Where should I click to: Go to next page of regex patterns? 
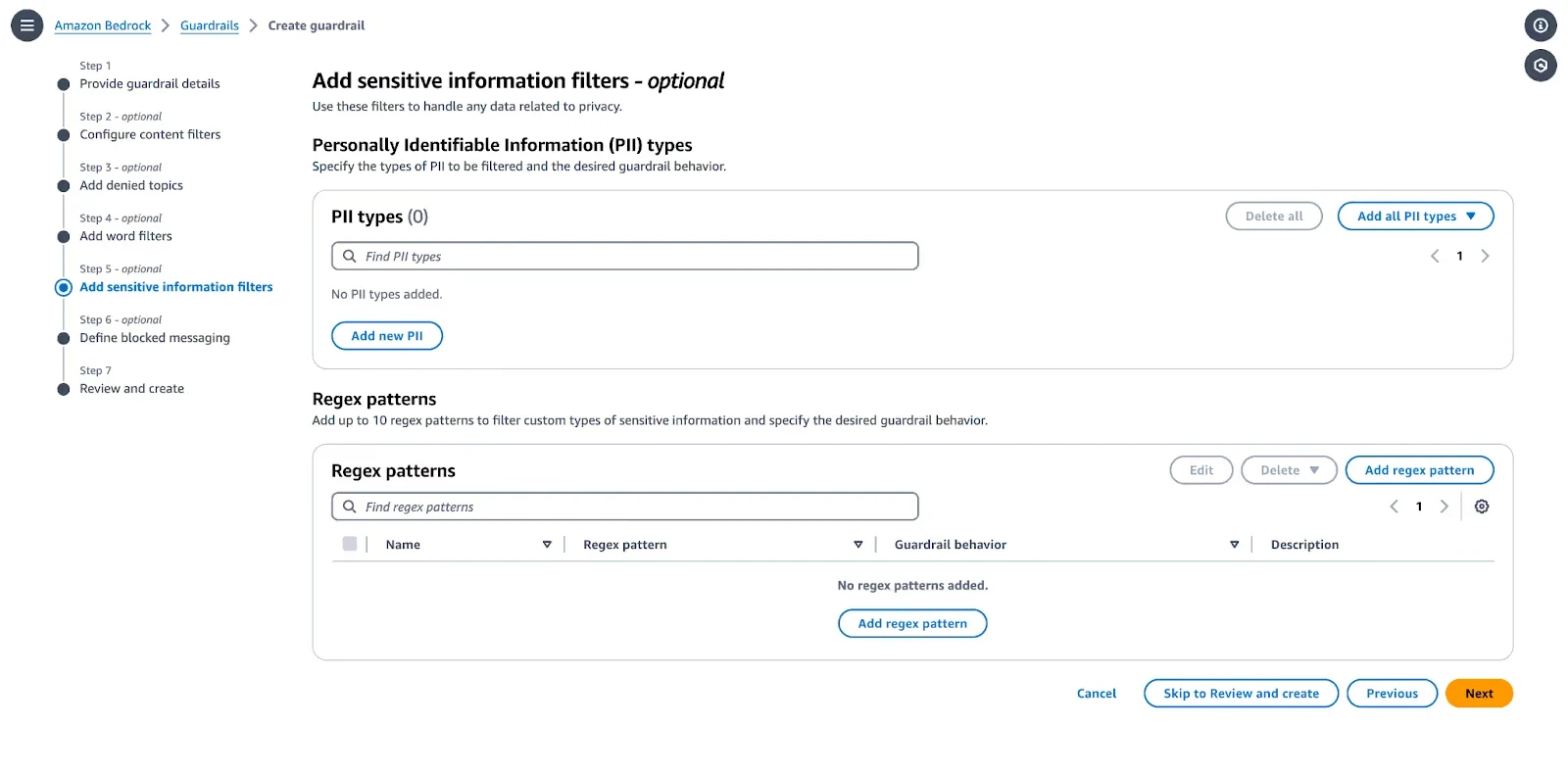click(x=1444, y=507)
